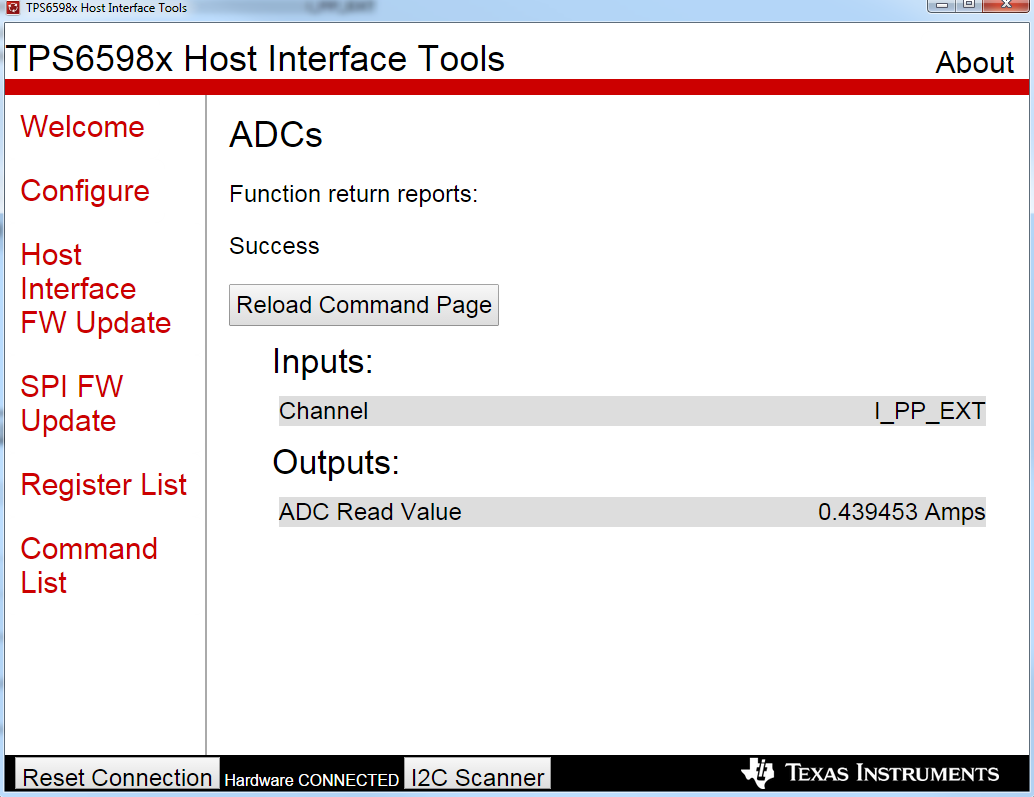Open the About page
The height and width of the screenshot is (797, 1034).
click(x=974, y=63)
